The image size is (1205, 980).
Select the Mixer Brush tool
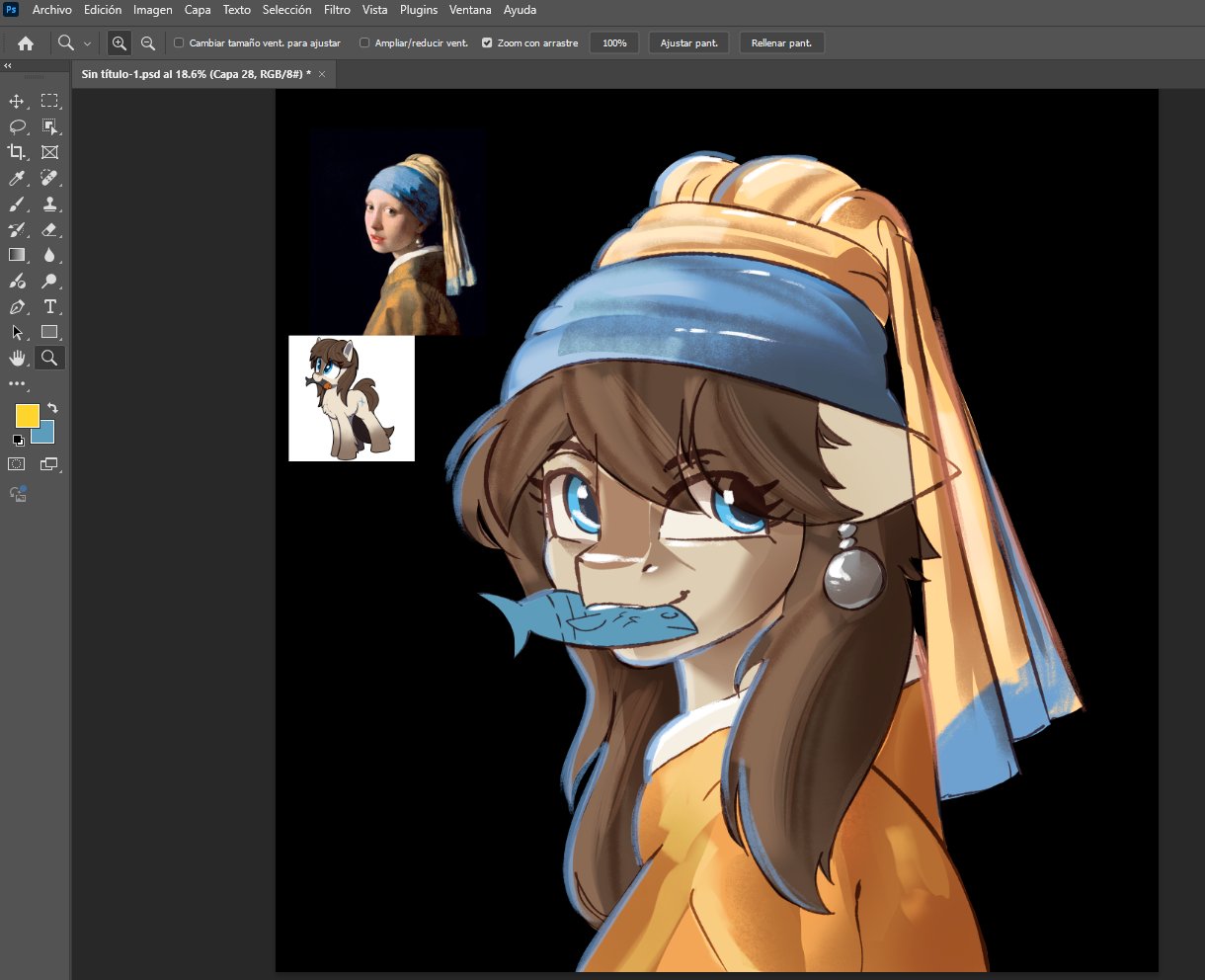pos(17,281)
